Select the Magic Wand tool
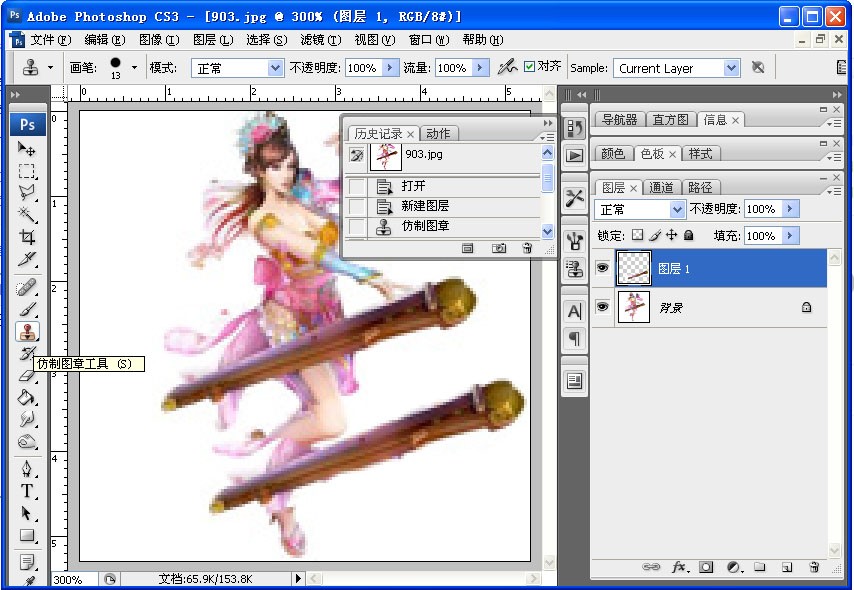Image resolution: width=854 pixels, height=590 pixels. [26, 214]
